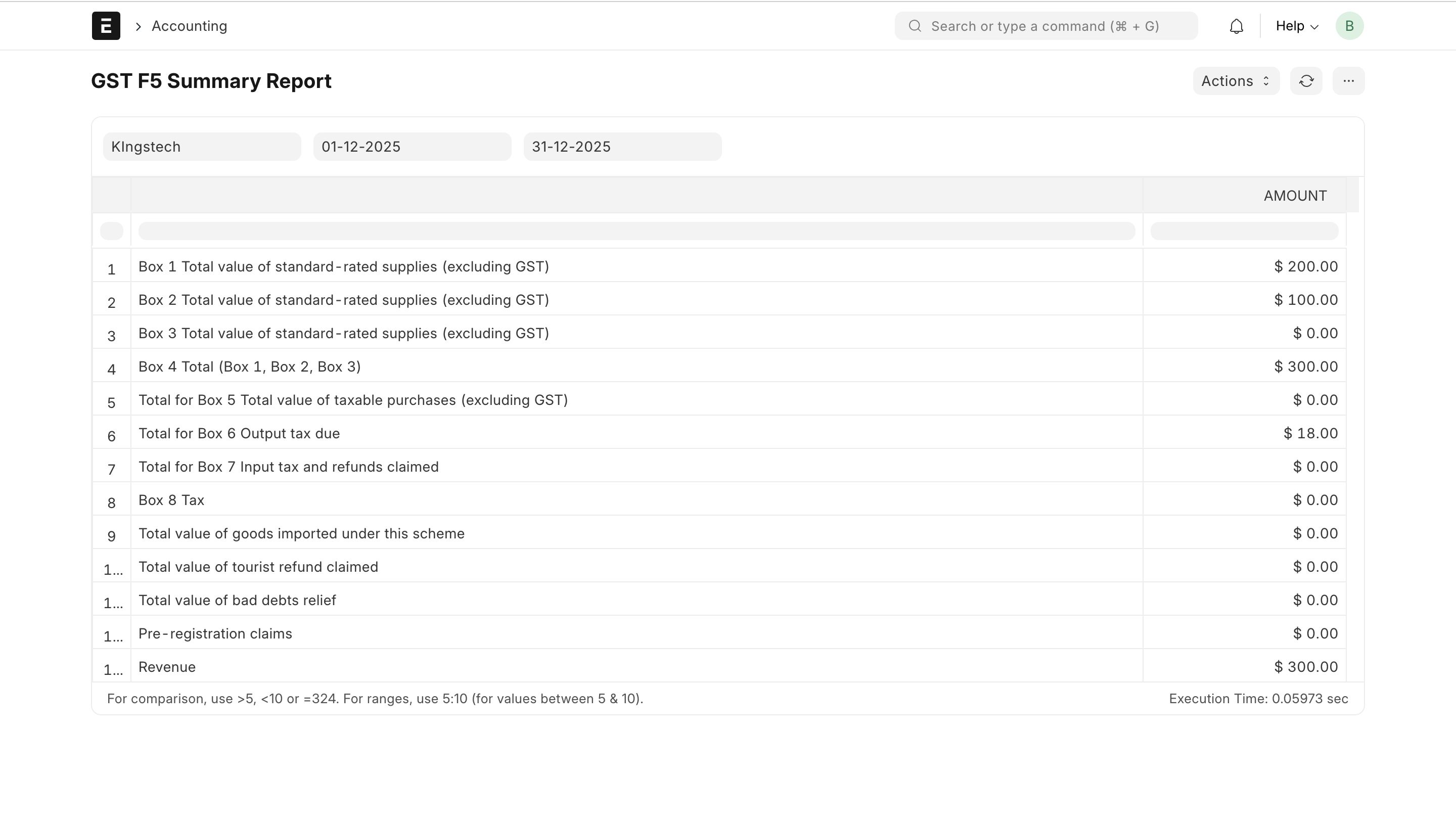Refresh the report with reload icon
Viewport: 1456px width, 823px height.
[x=1306, y=81]
